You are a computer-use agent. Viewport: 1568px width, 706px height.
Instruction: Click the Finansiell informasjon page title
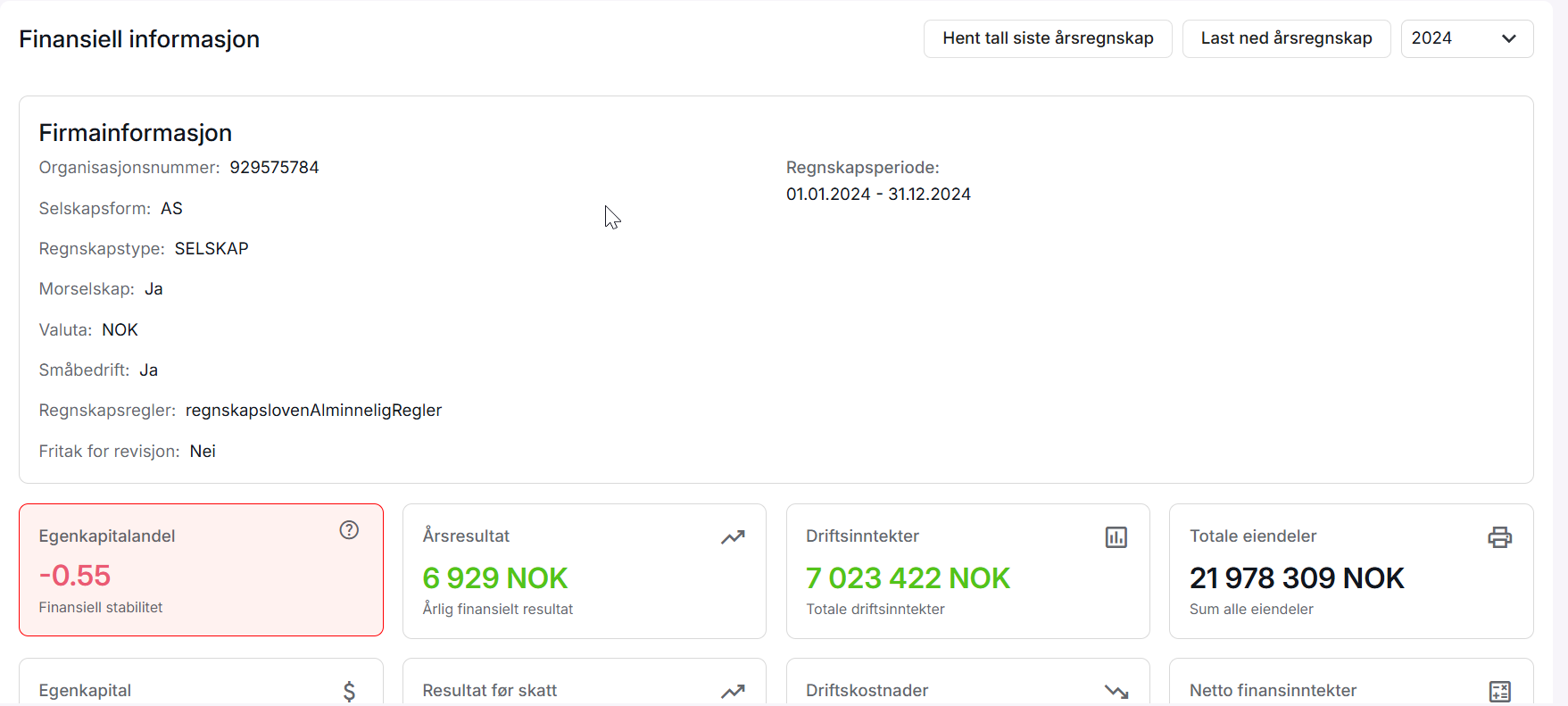(x=139, y=39)
